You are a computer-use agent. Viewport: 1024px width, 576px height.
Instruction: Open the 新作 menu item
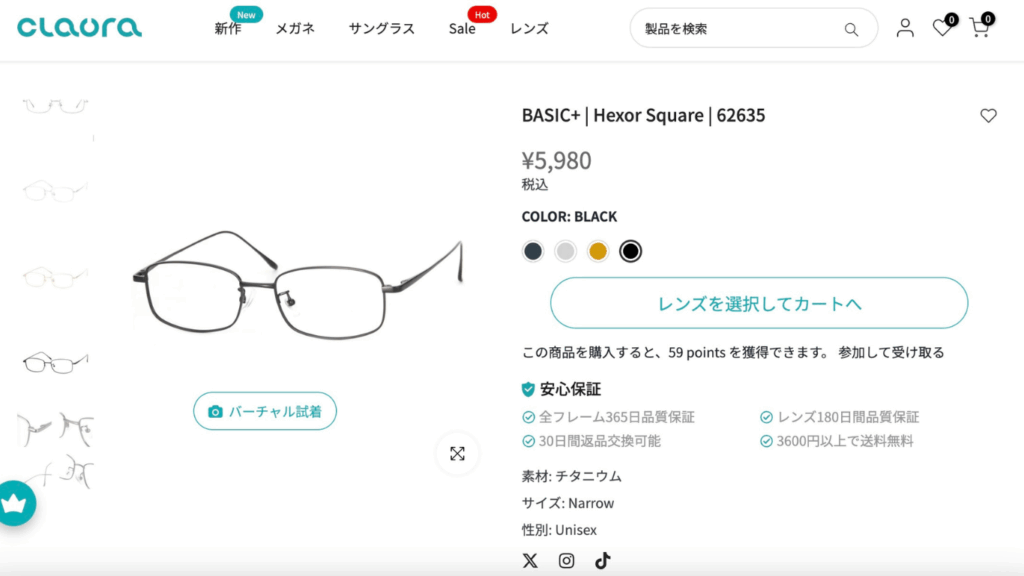tap(228, 29)
